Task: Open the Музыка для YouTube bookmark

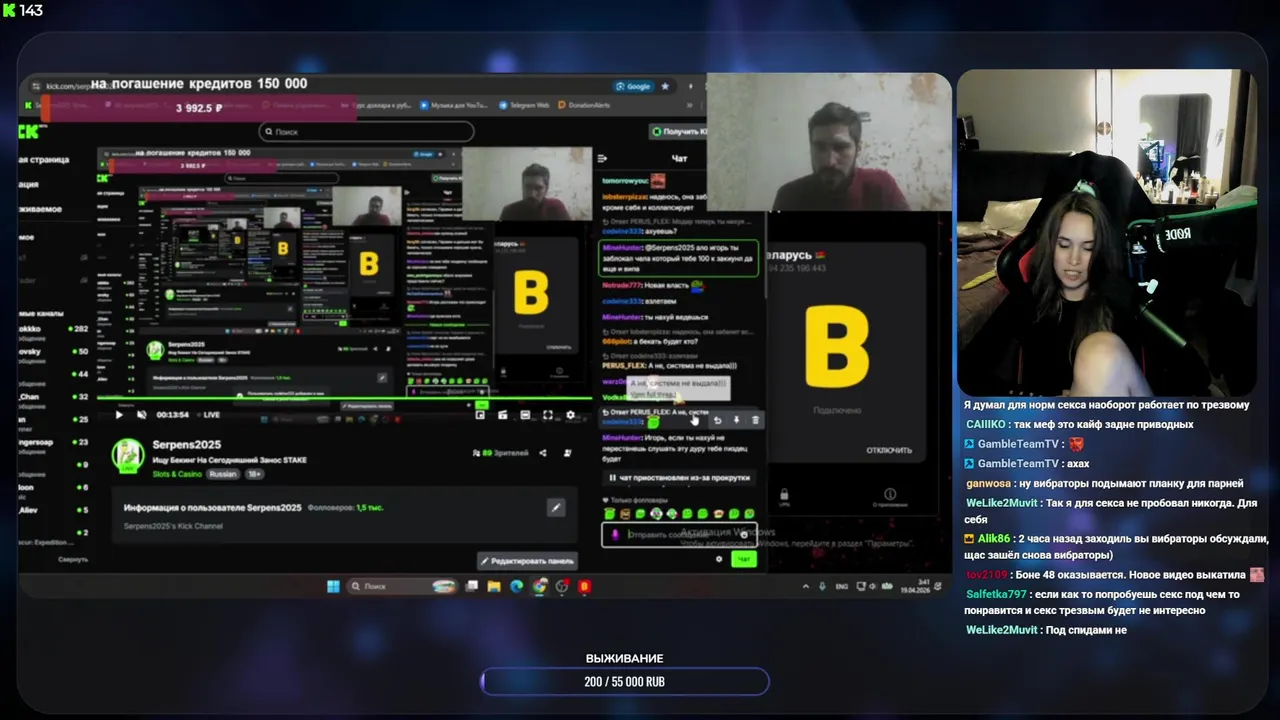Action: click(454, 105)
